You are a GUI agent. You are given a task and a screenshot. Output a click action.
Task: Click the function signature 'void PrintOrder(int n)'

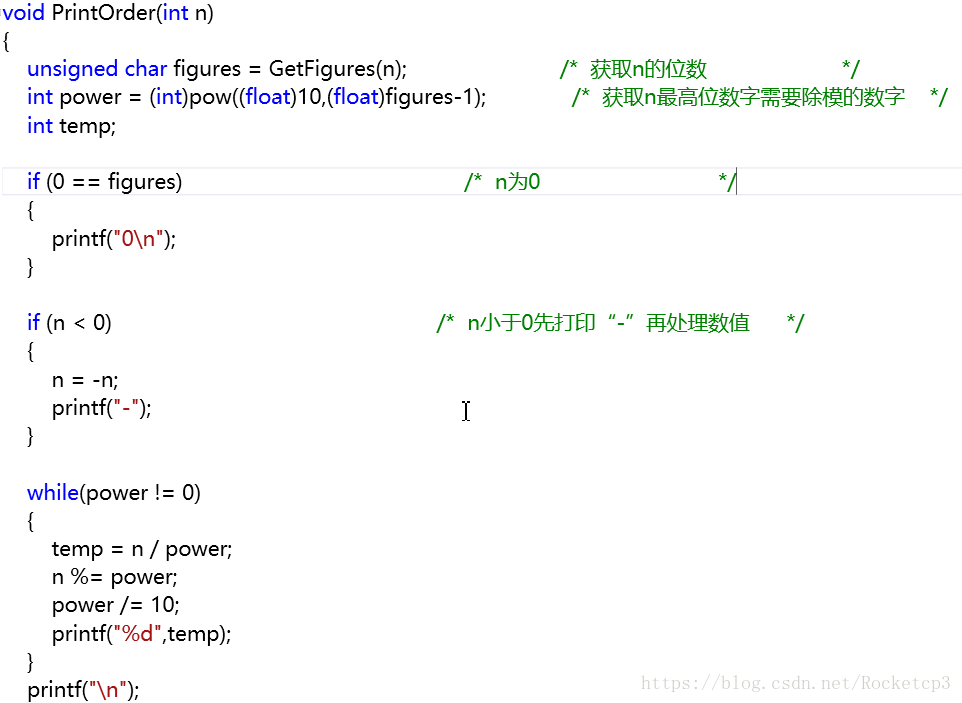pyautogui.click(x=108, y=13)
